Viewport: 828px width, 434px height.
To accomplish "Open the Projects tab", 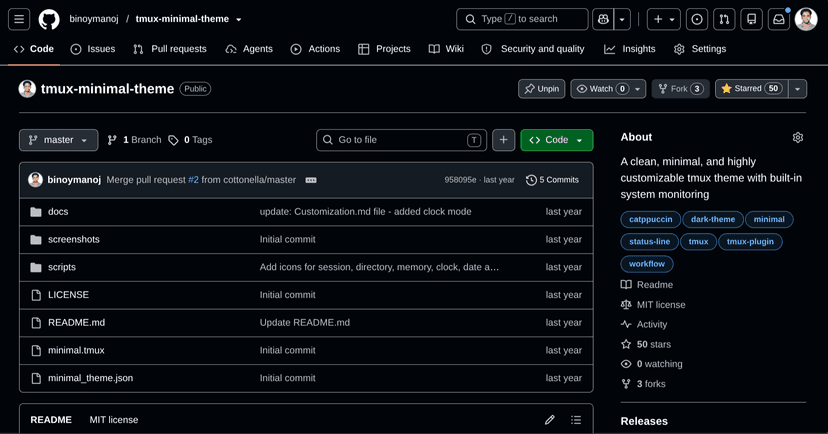I will point(384,49).
